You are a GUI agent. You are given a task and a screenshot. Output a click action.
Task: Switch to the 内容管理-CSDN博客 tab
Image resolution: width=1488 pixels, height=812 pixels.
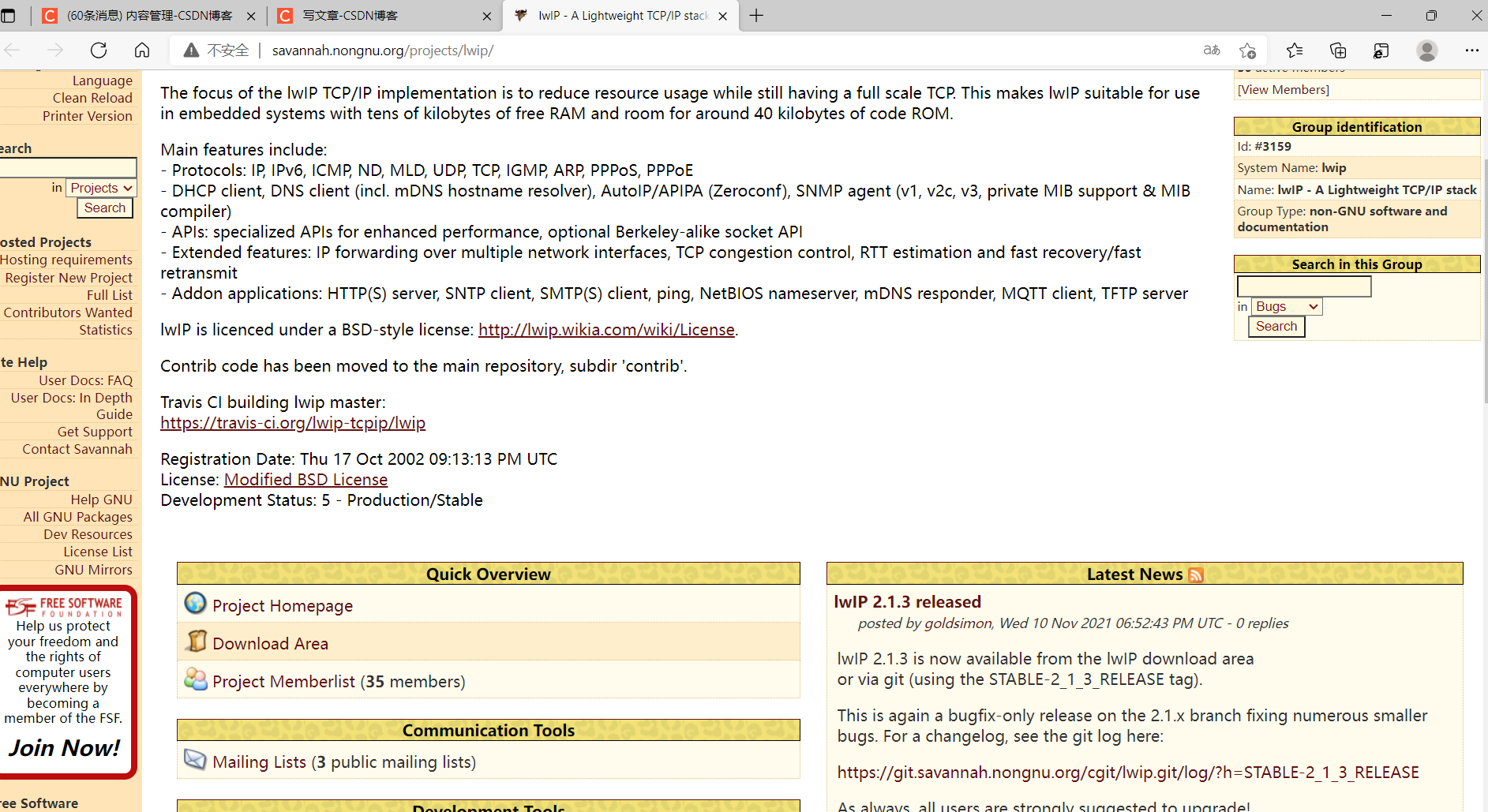(x=148, y=16)
